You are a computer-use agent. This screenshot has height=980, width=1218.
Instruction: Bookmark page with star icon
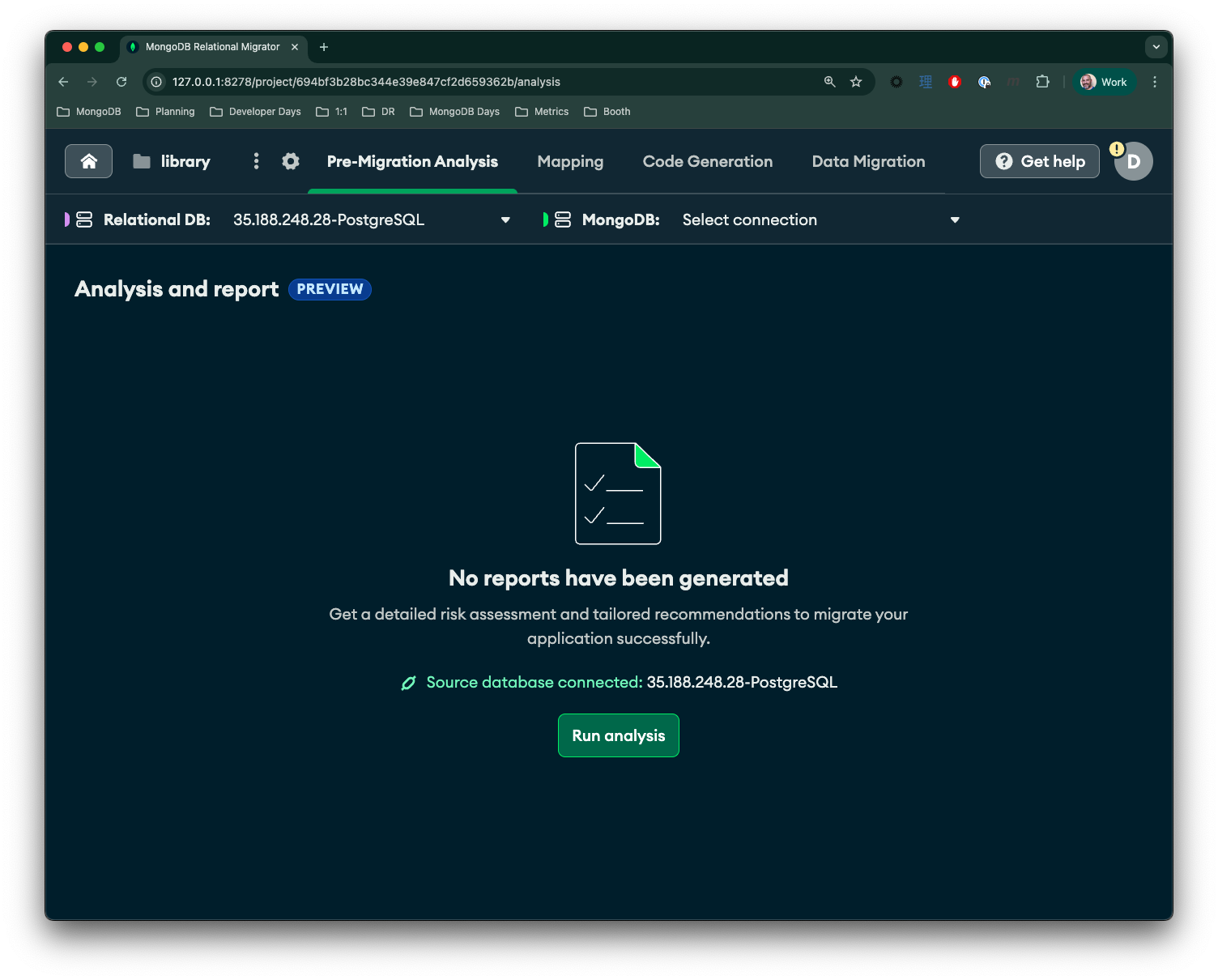click(x=856, y=82)
